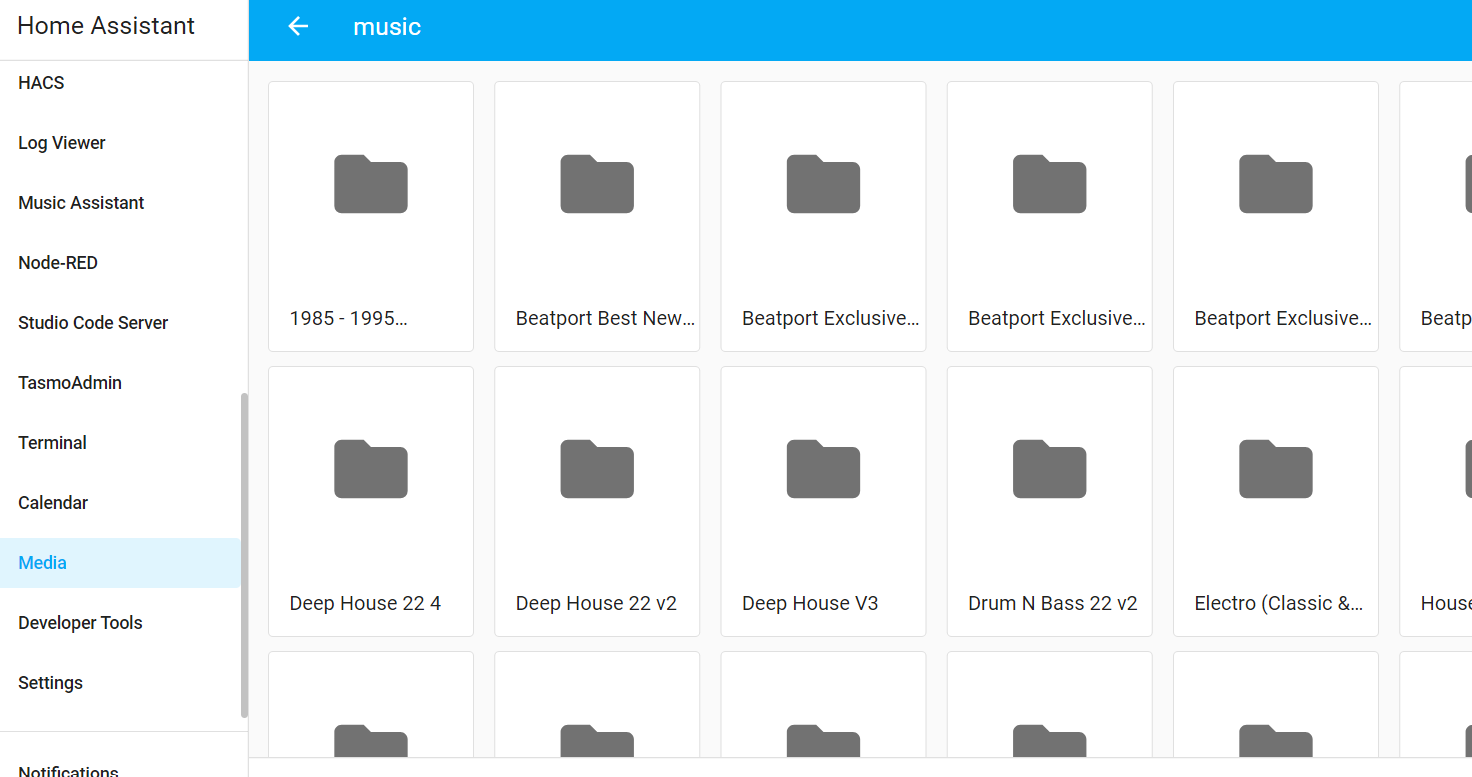Open TasmoAdmin panel
This screenshot has height=777, width=1472.
coord(120,383)
